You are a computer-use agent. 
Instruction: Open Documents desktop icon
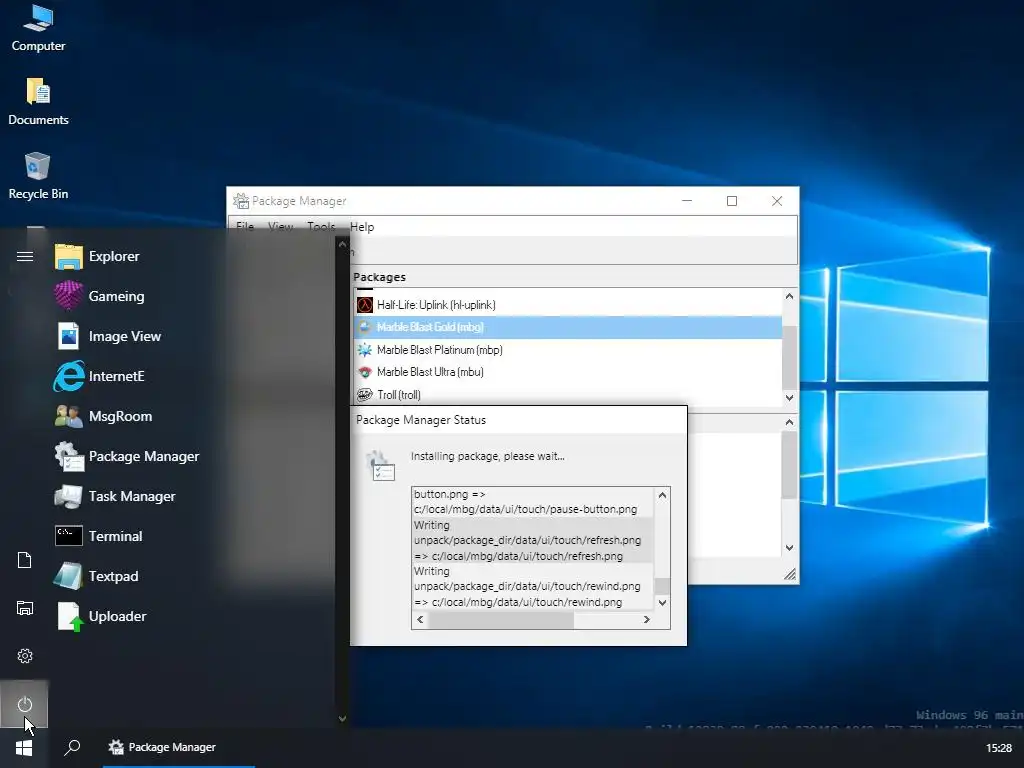pos(38,102)
